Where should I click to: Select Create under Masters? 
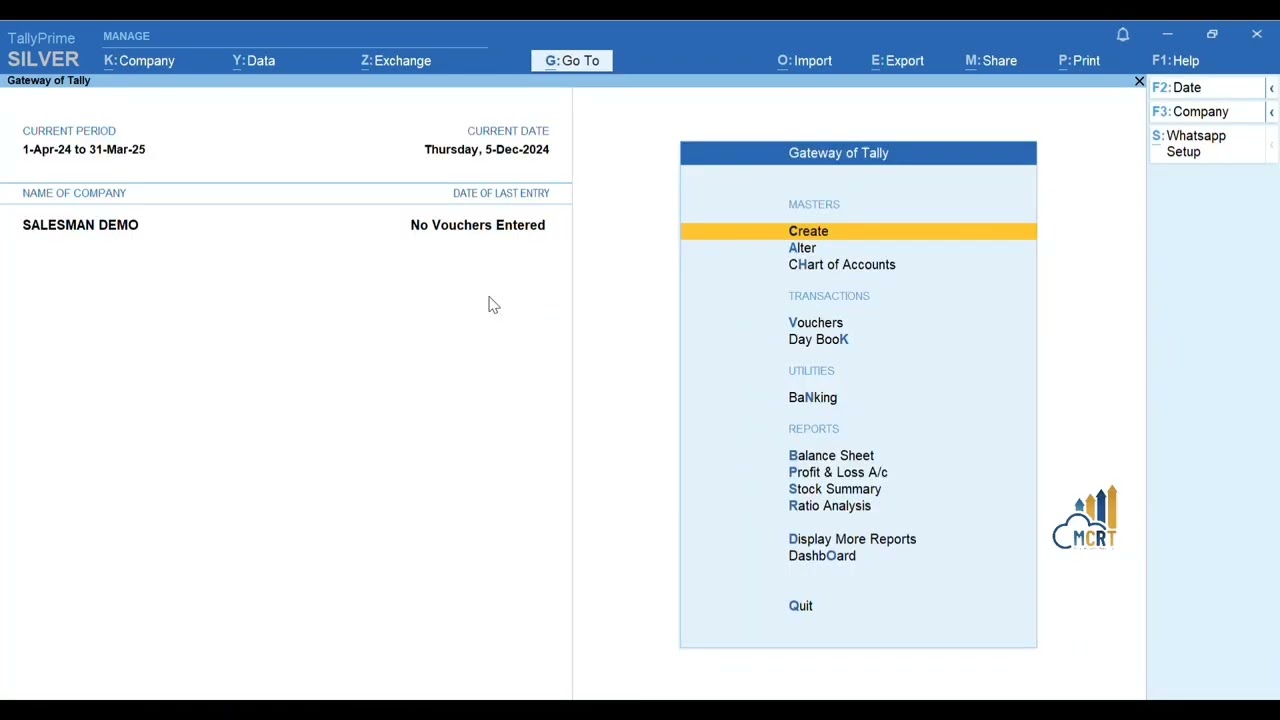pos(858,231)
